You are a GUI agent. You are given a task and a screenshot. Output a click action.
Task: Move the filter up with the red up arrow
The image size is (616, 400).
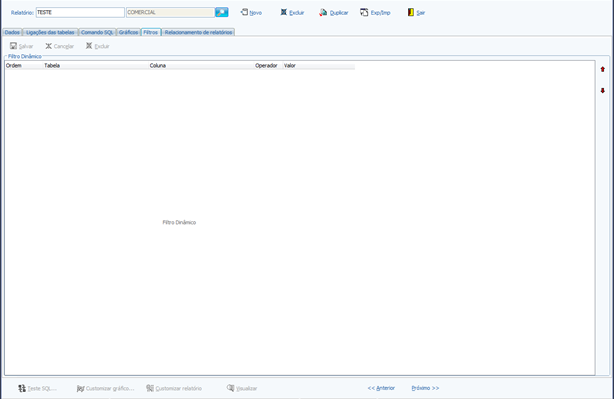pos(603,70)
